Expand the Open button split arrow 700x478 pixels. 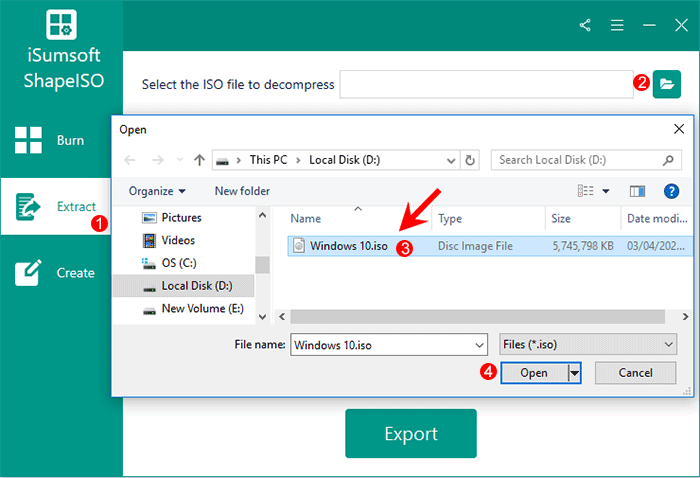575,373
